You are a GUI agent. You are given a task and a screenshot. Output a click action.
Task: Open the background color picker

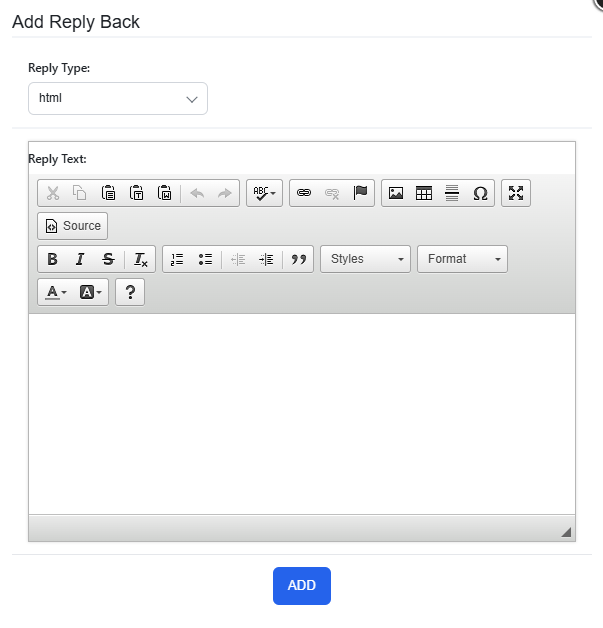coord(91,292)
